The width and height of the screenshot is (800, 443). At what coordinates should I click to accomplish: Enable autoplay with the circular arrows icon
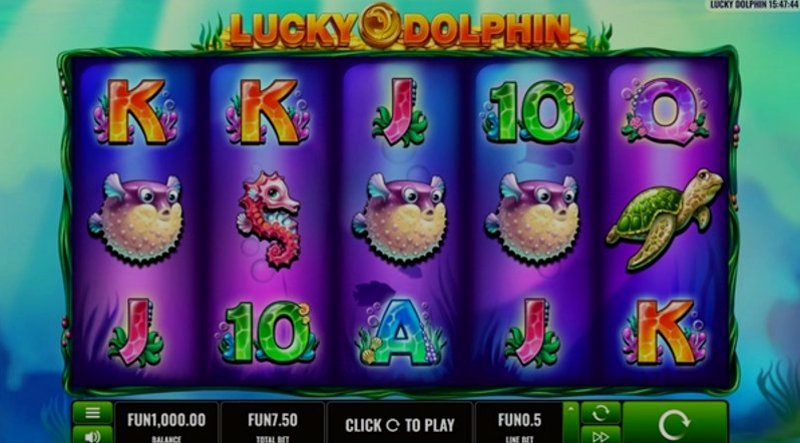pos(601,412)
